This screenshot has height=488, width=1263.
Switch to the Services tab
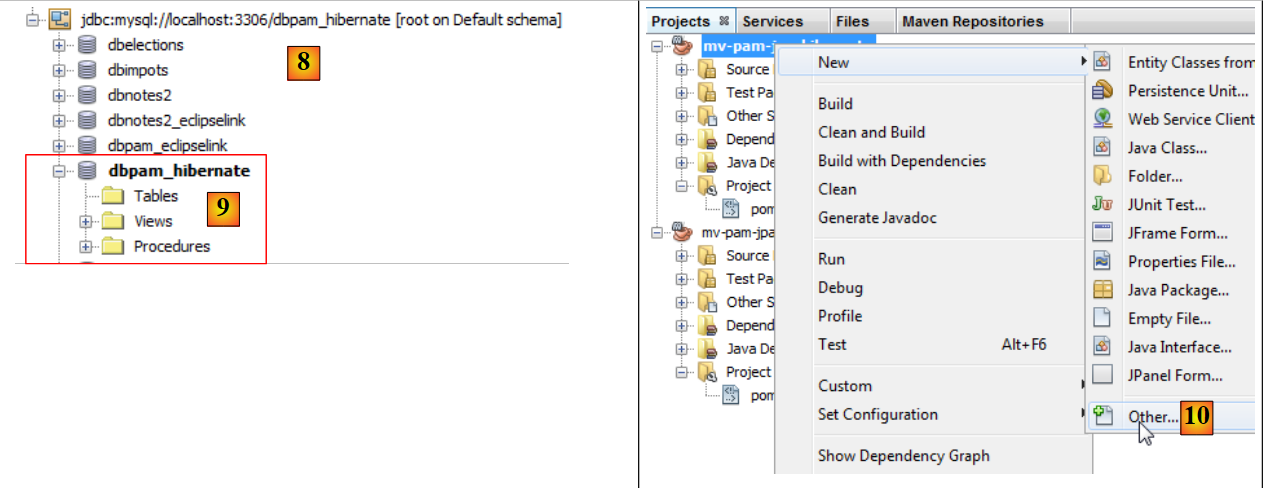pyautogui.click(x=772, y=21)
